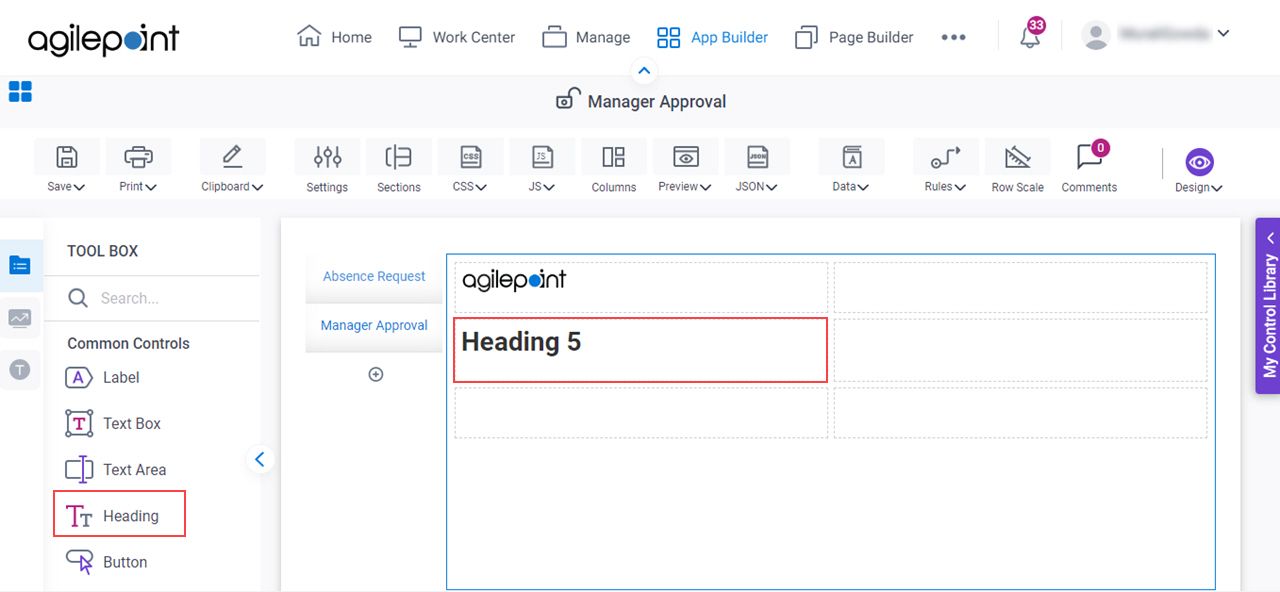This screenshot has width=1280, height=592.
Task: Open the Clipboard tool
Action: [x=232, y=166]
